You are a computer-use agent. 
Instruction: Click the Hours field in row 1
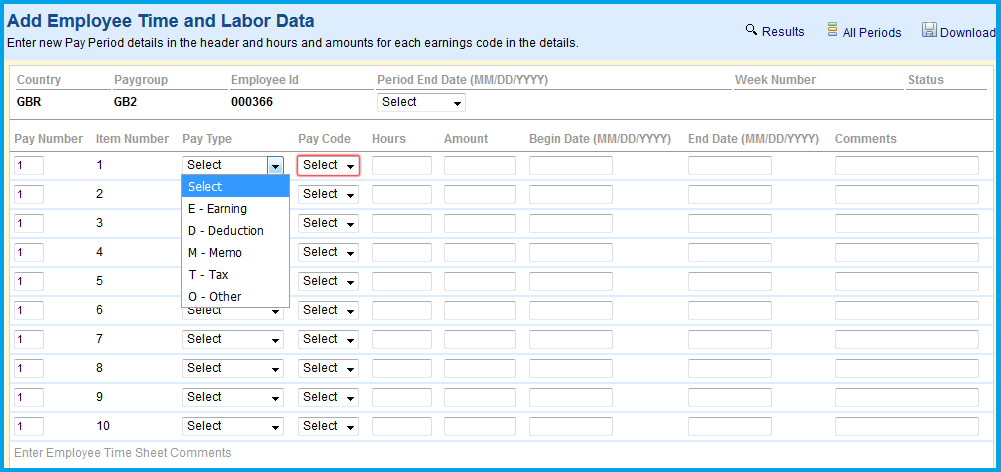coord(401,165)
